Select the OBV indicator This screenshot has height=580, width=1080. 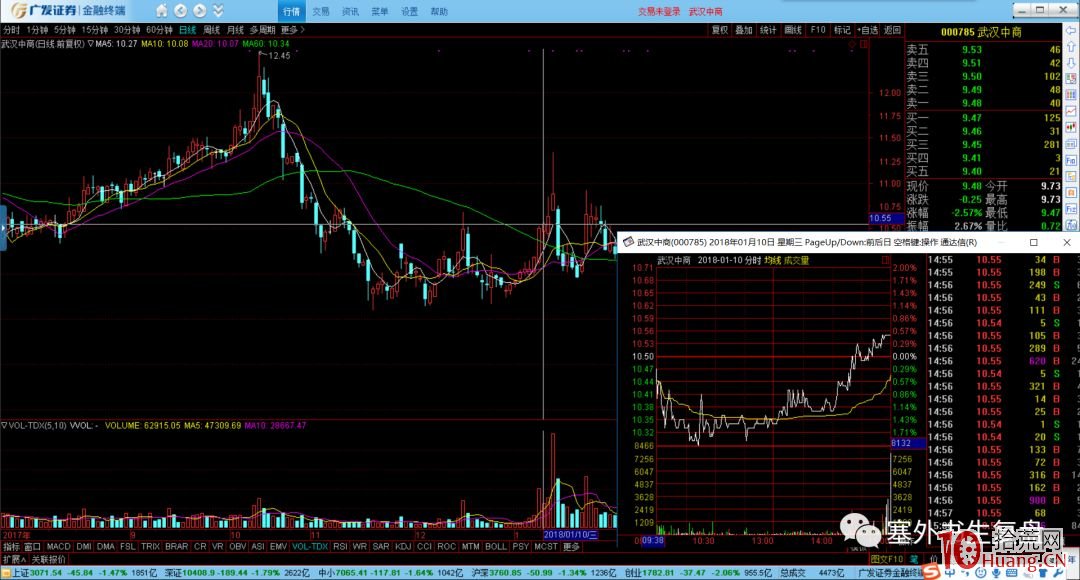[x=238, y=546]
